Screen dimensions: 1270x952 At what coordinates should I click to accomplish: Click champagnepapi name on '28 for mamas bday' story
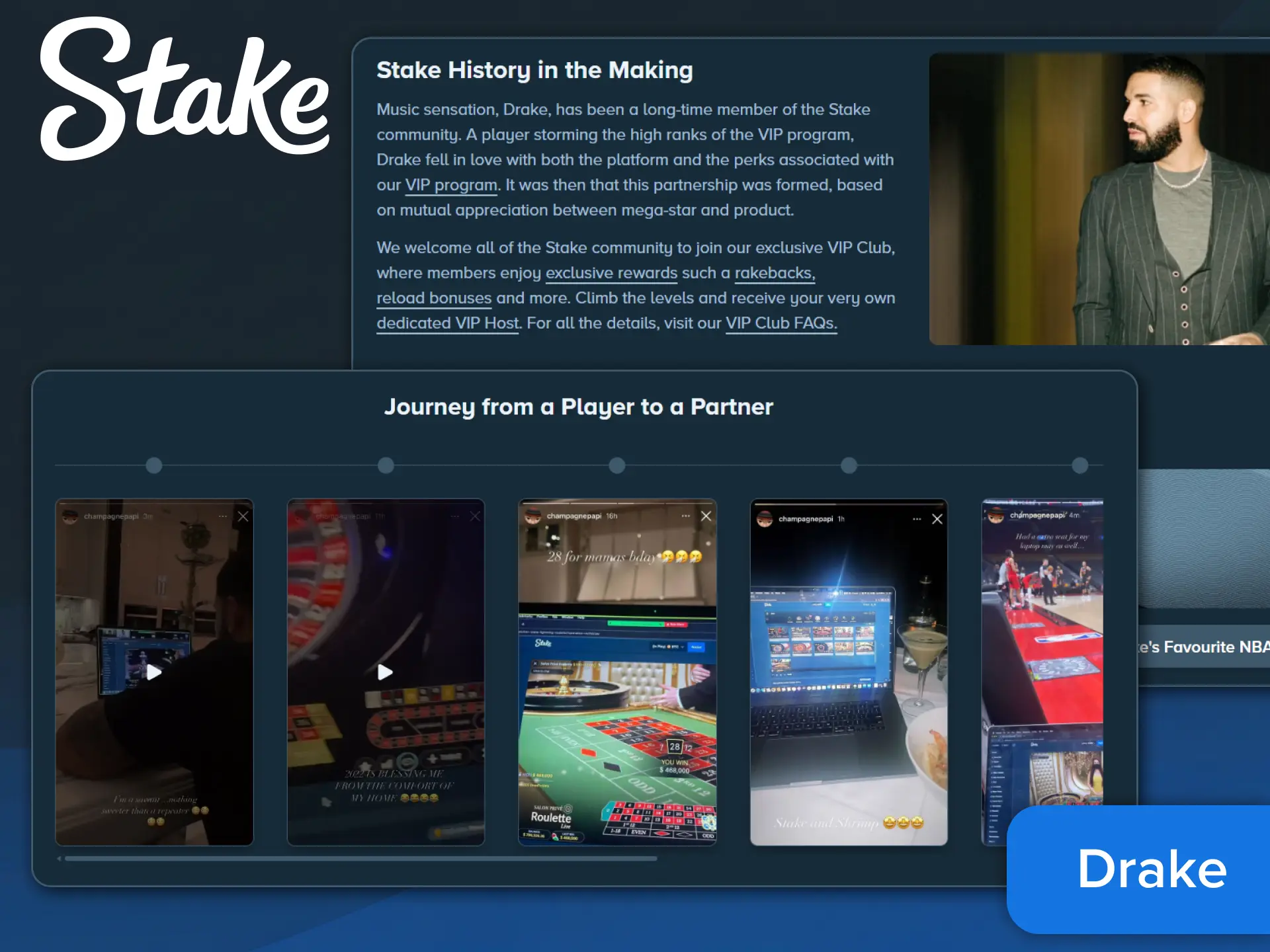pos(574,516)
